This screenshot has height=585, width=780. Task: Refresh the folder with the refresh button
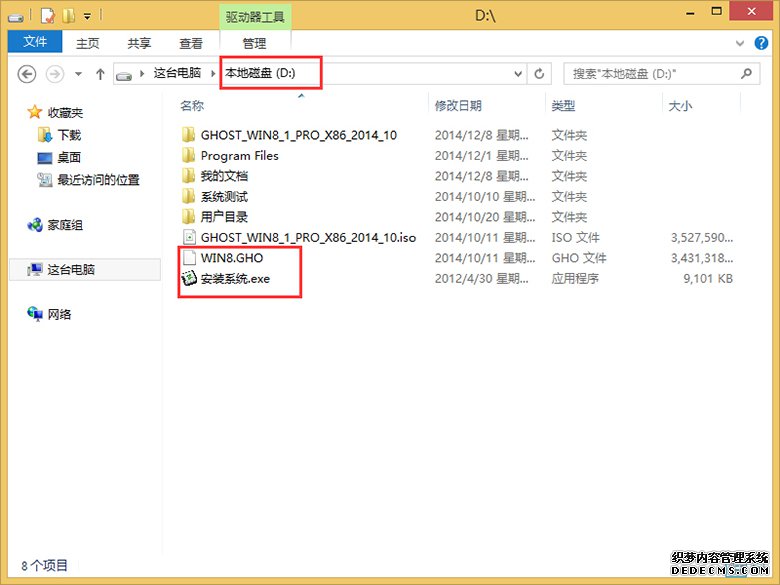[x=539, y=74]
